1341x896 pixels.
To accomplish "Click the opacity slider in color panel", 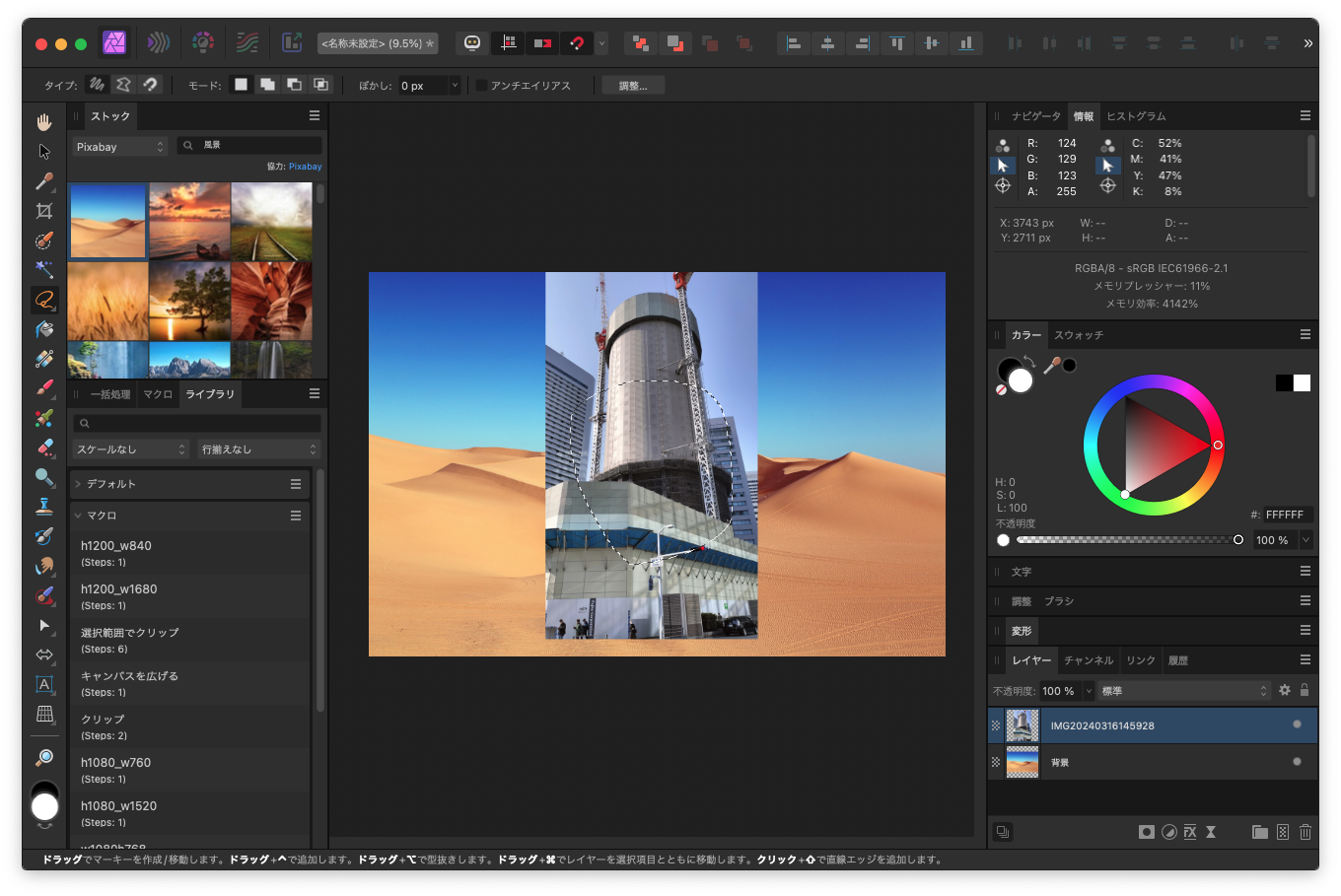I will pos(1127,540).
